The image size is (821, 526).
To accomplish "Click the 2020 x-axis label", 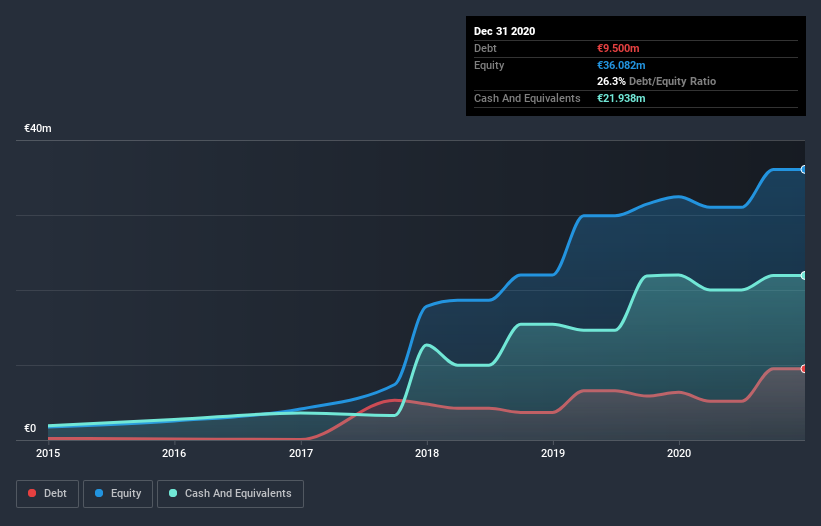I will tap(679, 453).
